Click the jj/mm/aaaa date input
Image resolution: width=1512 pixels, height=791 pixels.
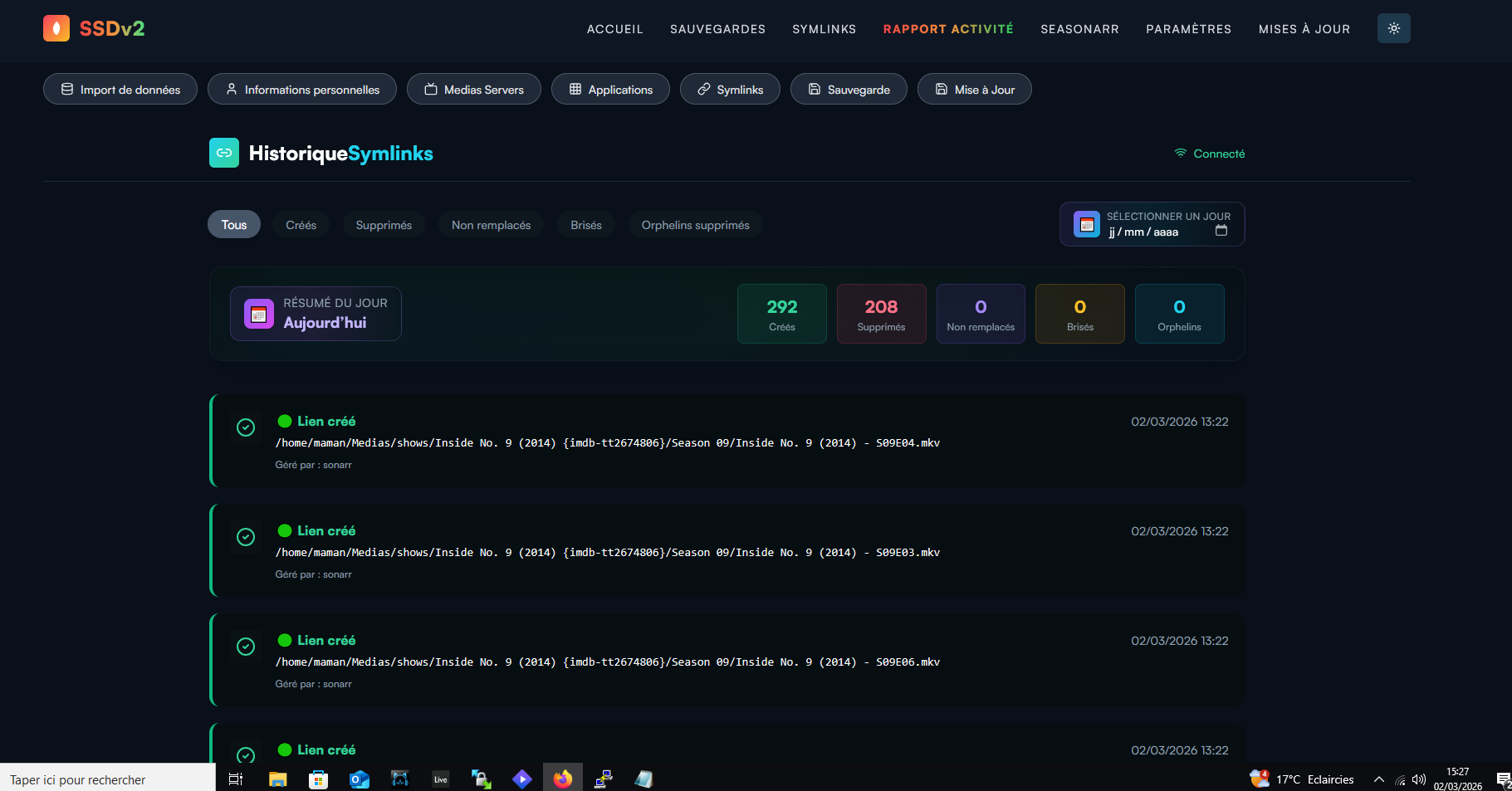(x=1143, y=232)
